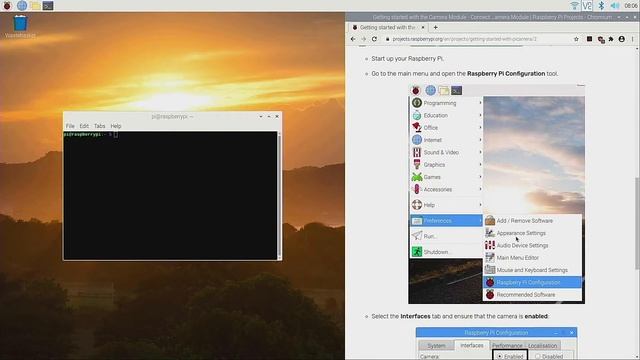Click the terminal window's vertical scrollbar
Screen dimensions: 640x360
[279, 195]
